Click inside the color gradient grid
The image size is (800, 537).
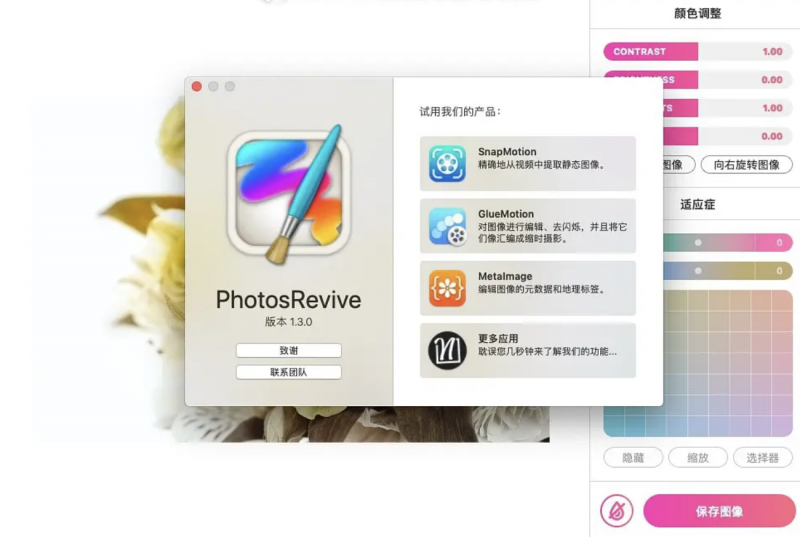click(x=728, y=363)
